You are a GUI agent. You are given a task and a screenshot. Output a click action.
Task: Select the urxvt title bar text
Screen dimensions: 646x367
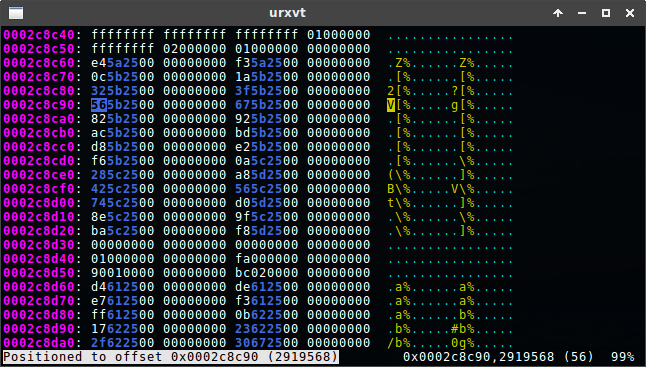[x=287, y=12]
